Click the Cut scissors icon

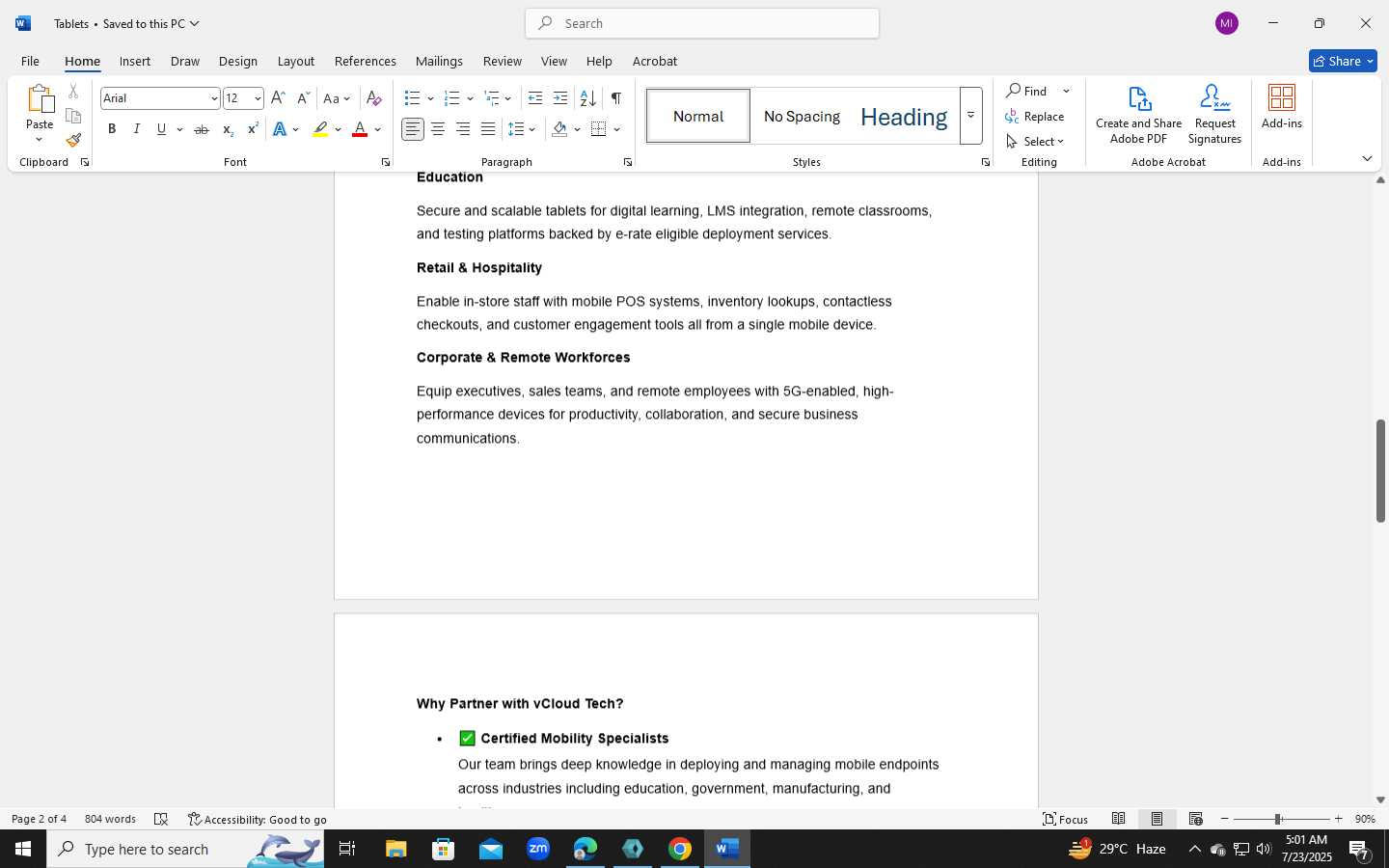[x=73, y=92]
